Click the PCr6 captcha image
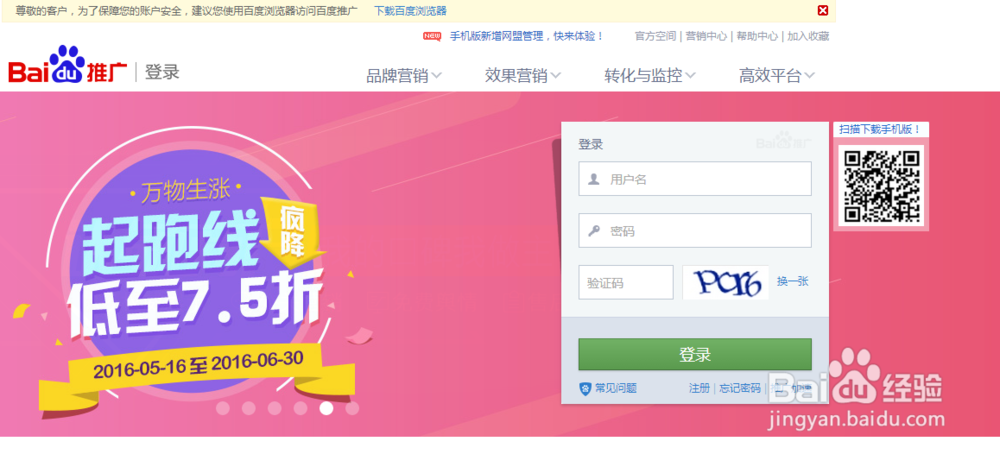Image resolution: width=1000 pixels, height=454 pixels. [726, 282]
